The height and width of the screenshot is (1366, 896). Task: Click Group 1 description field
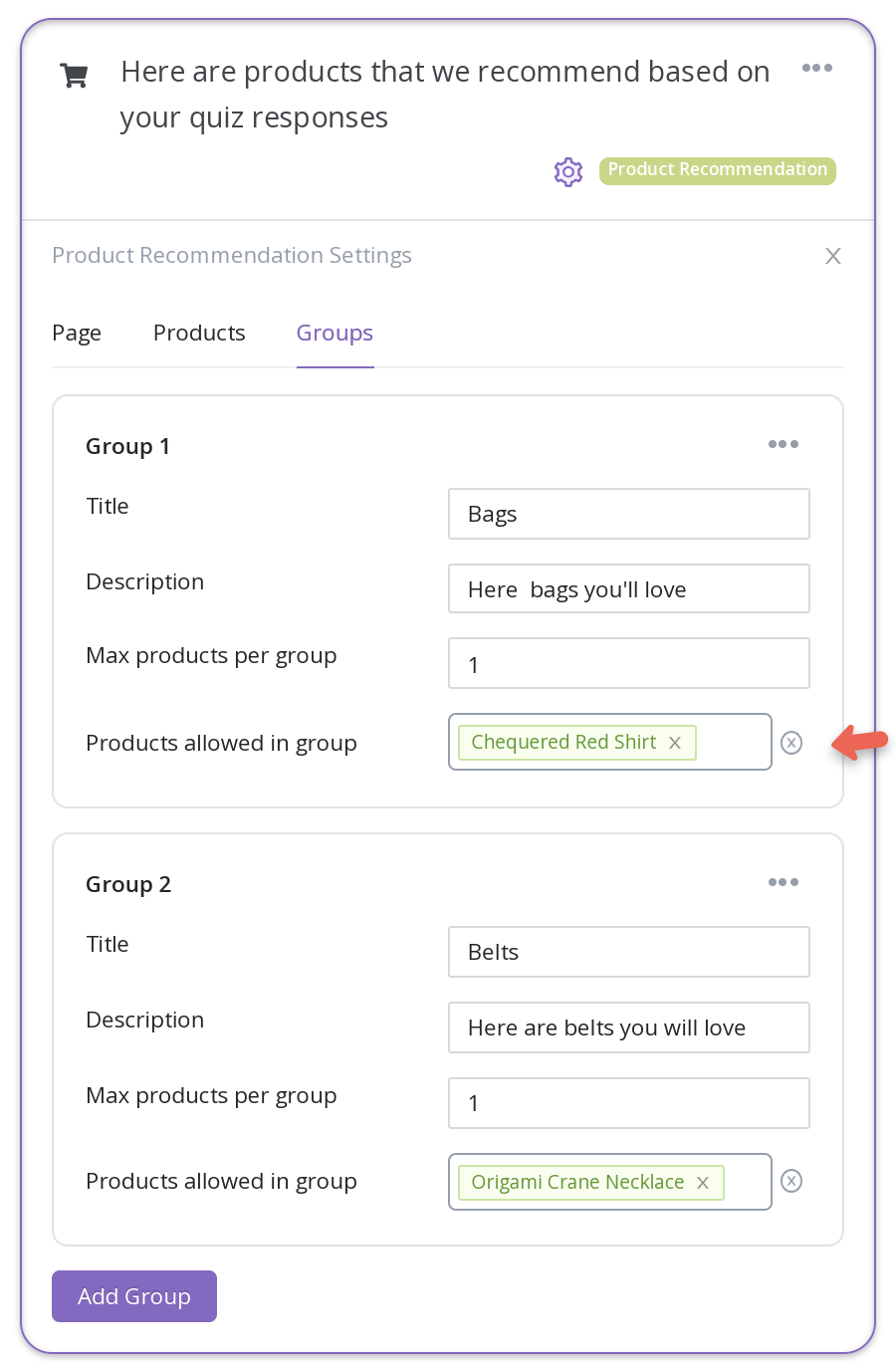click(629, 589)
